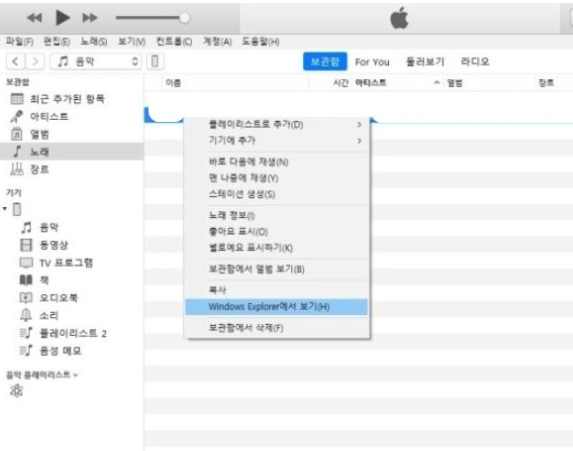Start playback with the play button

pos(62,18)
